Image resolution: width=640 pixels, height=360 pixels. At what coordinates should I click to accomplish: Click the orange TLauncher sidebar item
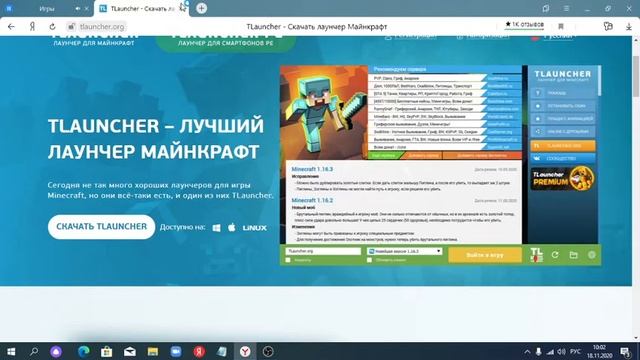(x=562, y=145)
